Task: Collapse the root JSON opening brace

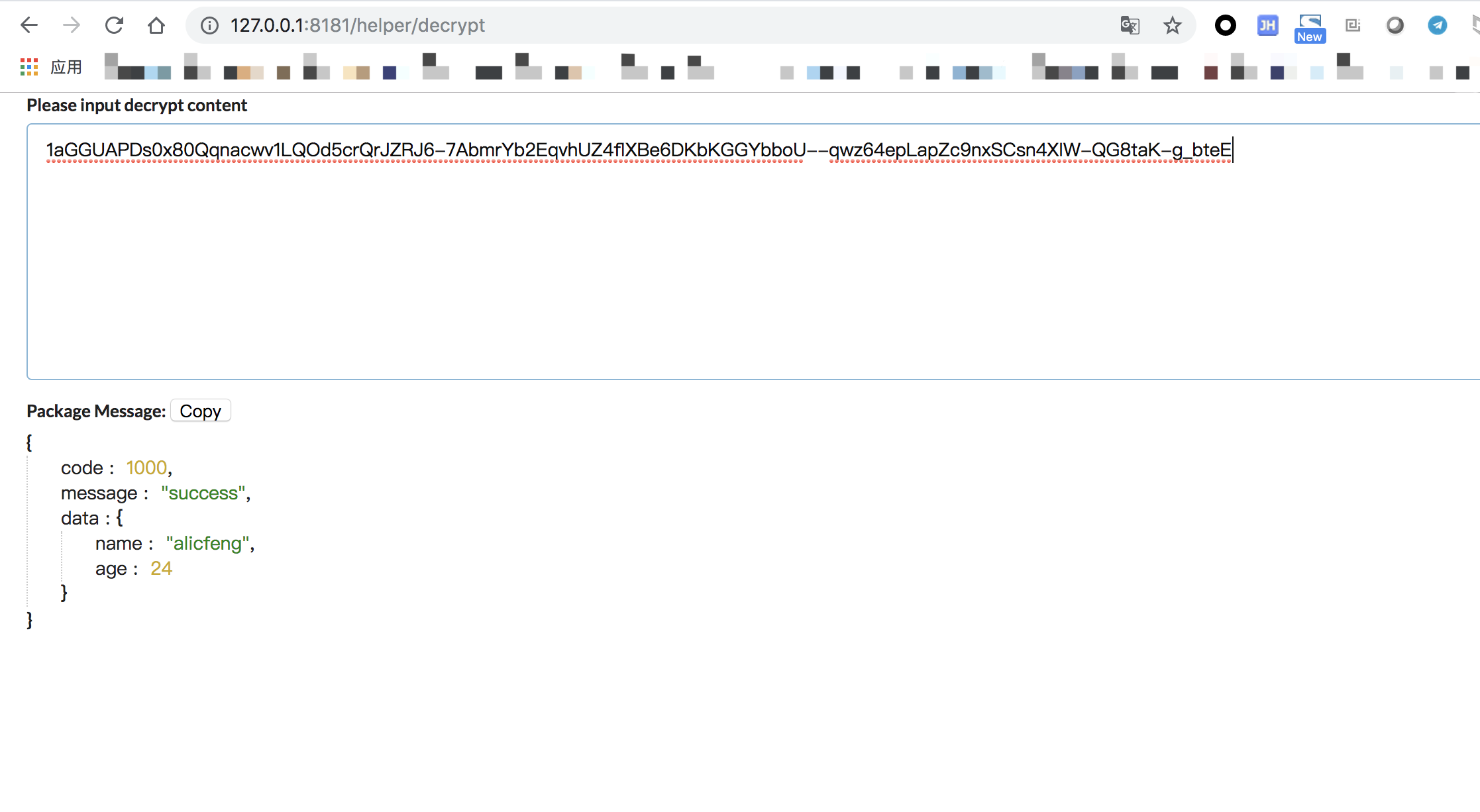Action: click(29, 442)
